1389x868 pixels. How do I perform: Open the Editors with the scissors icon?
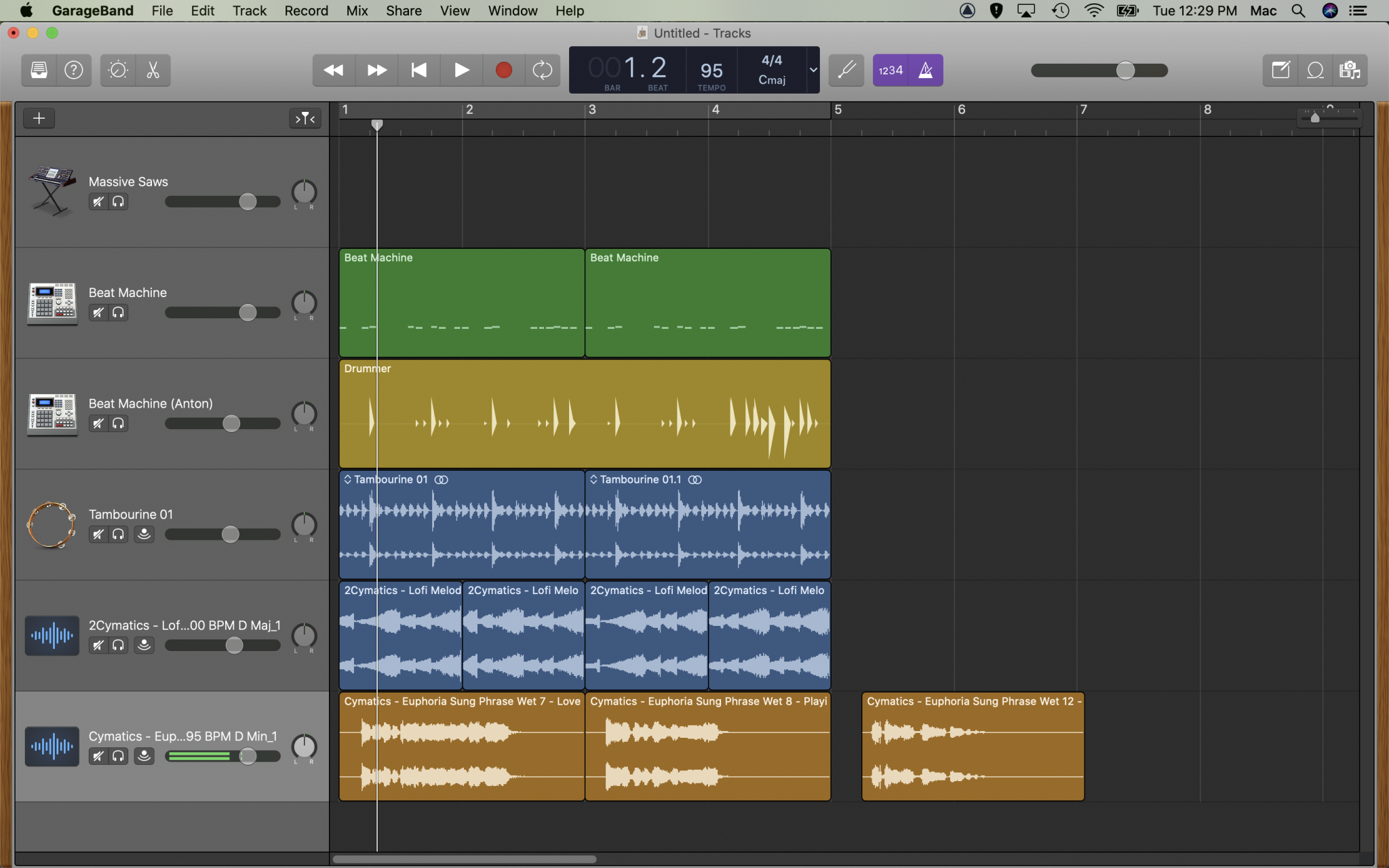pyautogui.click(x=152, y=70)
